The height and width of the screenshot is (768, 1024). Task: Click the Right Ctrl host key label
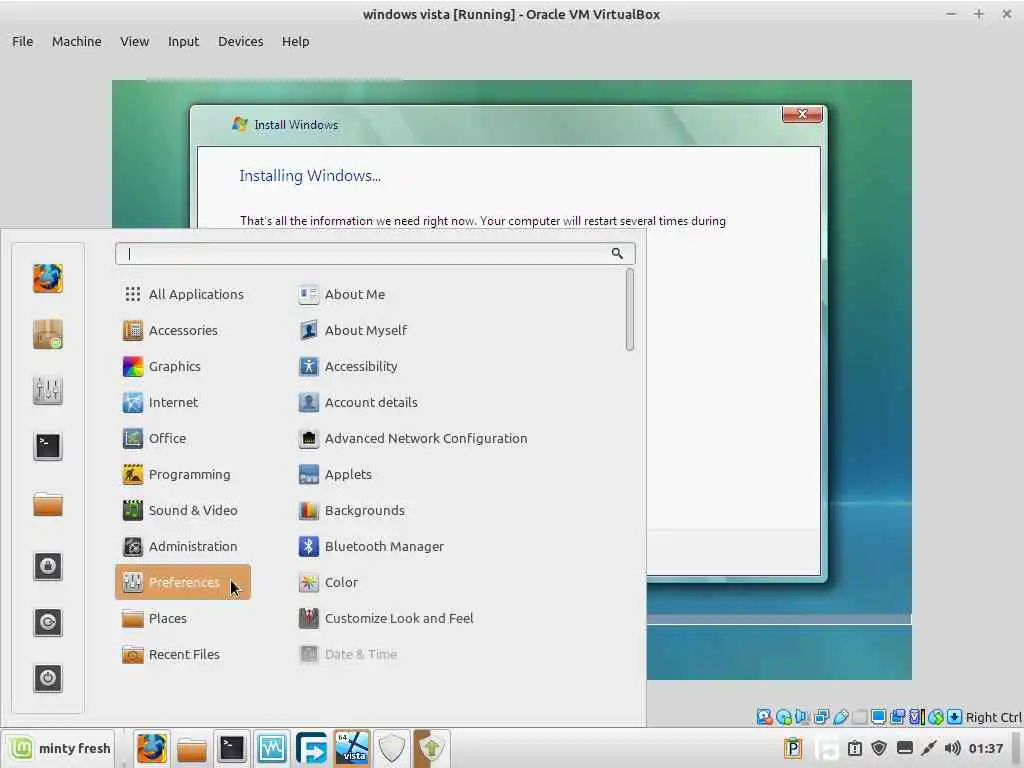click(993, 717)
